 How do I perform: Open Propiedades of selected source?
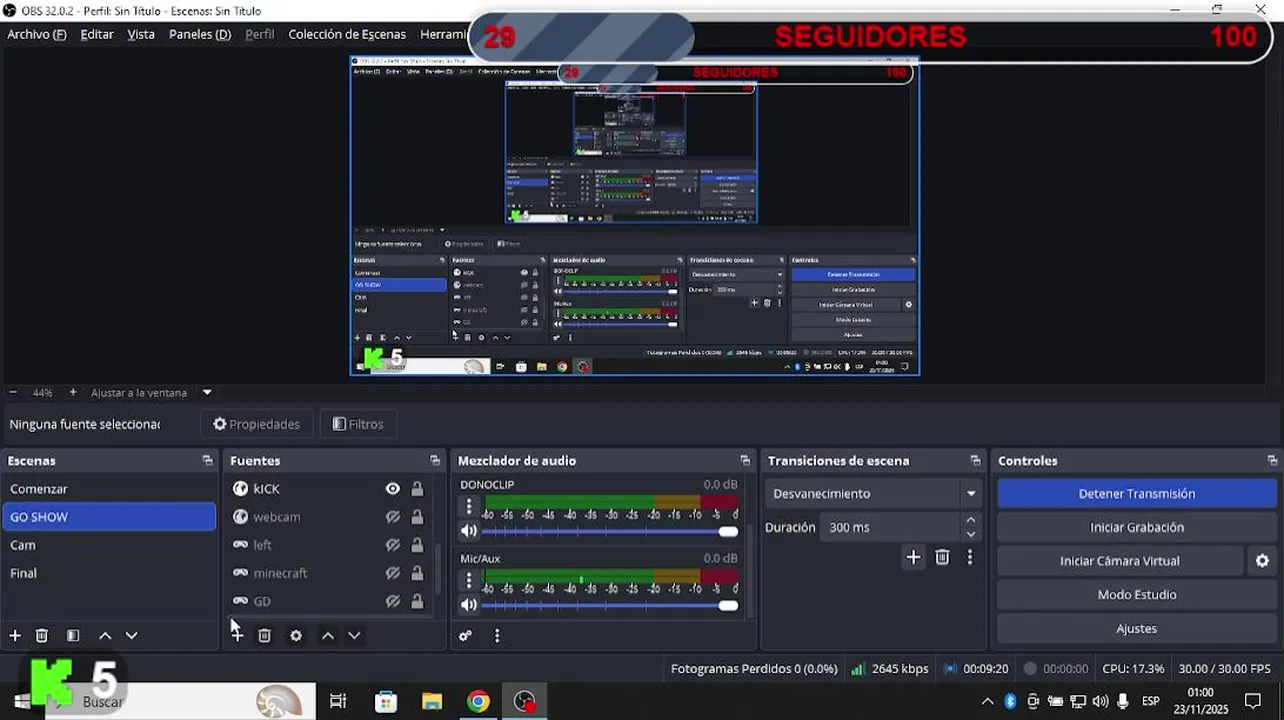pos(256,424)
